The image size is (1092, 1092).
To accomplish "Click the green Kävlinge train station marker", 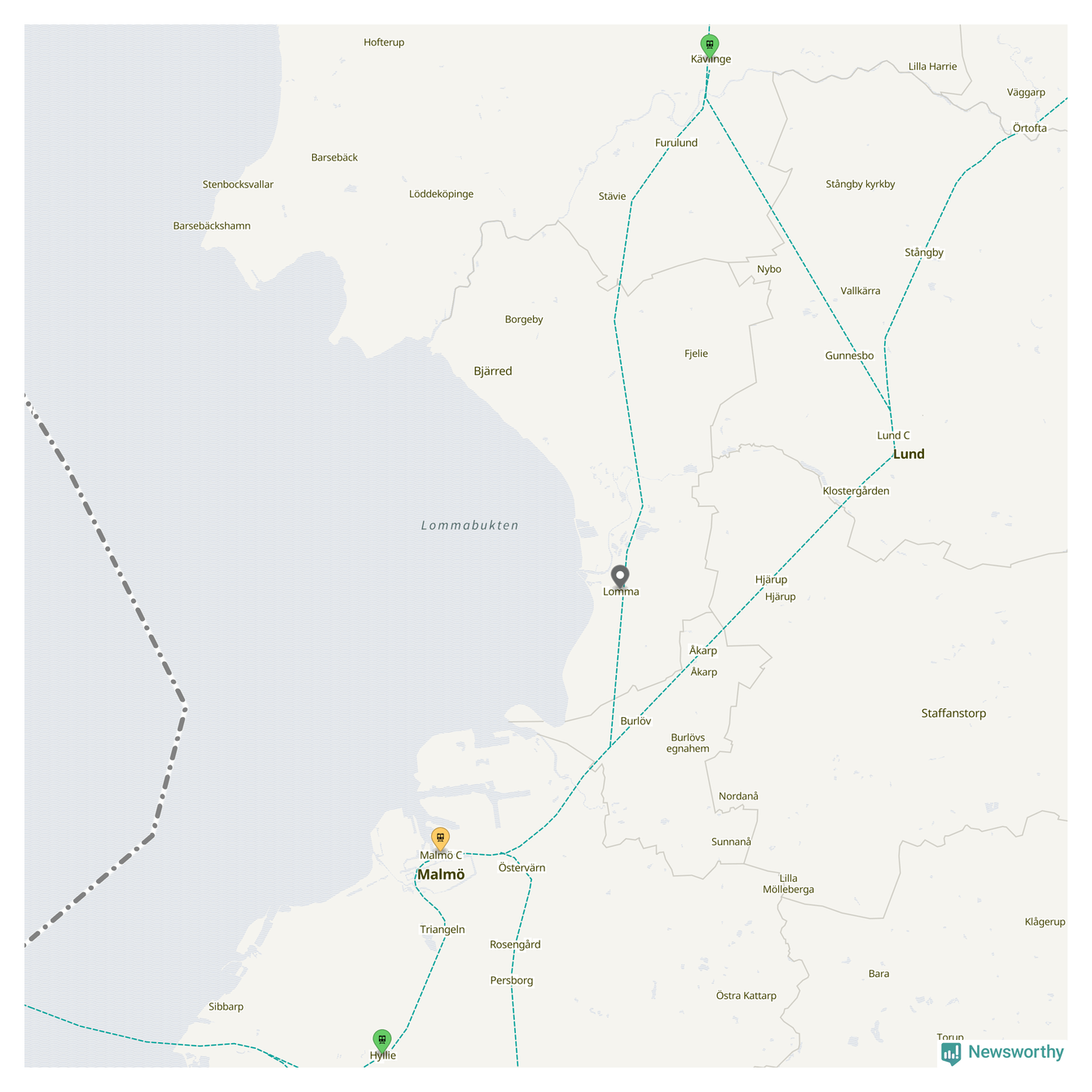I will (710, 46).
